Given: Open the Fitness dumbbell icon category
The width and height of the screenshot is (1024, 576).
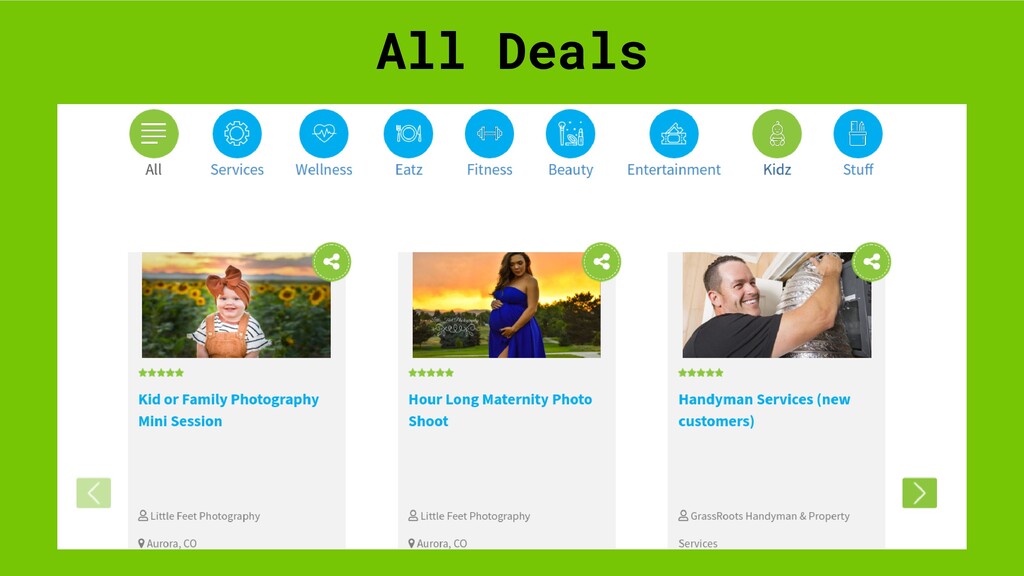Looking at the screenshot, I should (489, 134).
